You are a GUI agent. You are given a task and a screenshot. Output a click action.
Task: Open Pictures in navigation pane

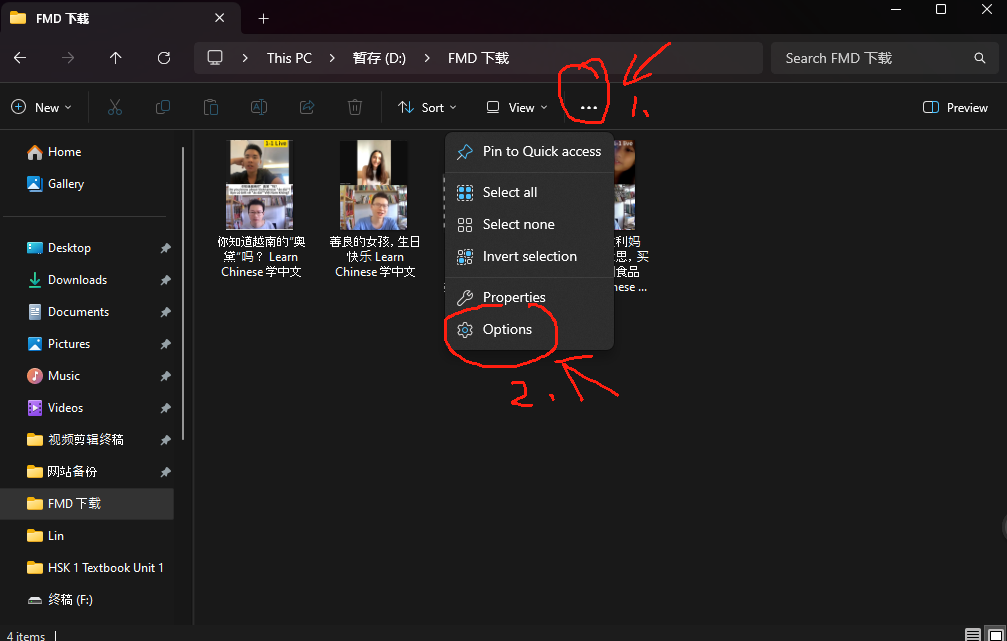pos(69,344)
